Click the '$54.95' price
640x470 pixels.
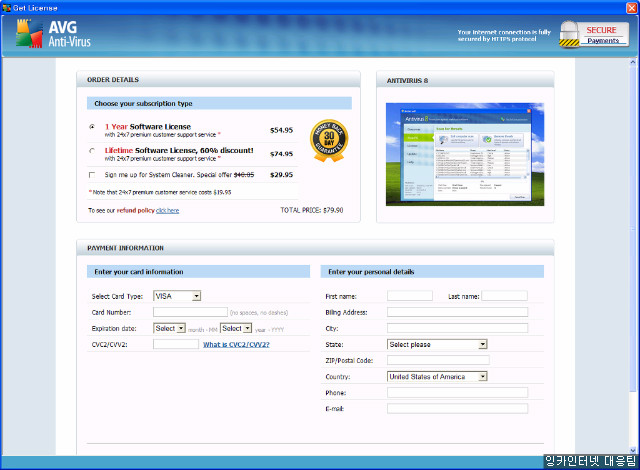pyautogui.click(x=281, y=130)
